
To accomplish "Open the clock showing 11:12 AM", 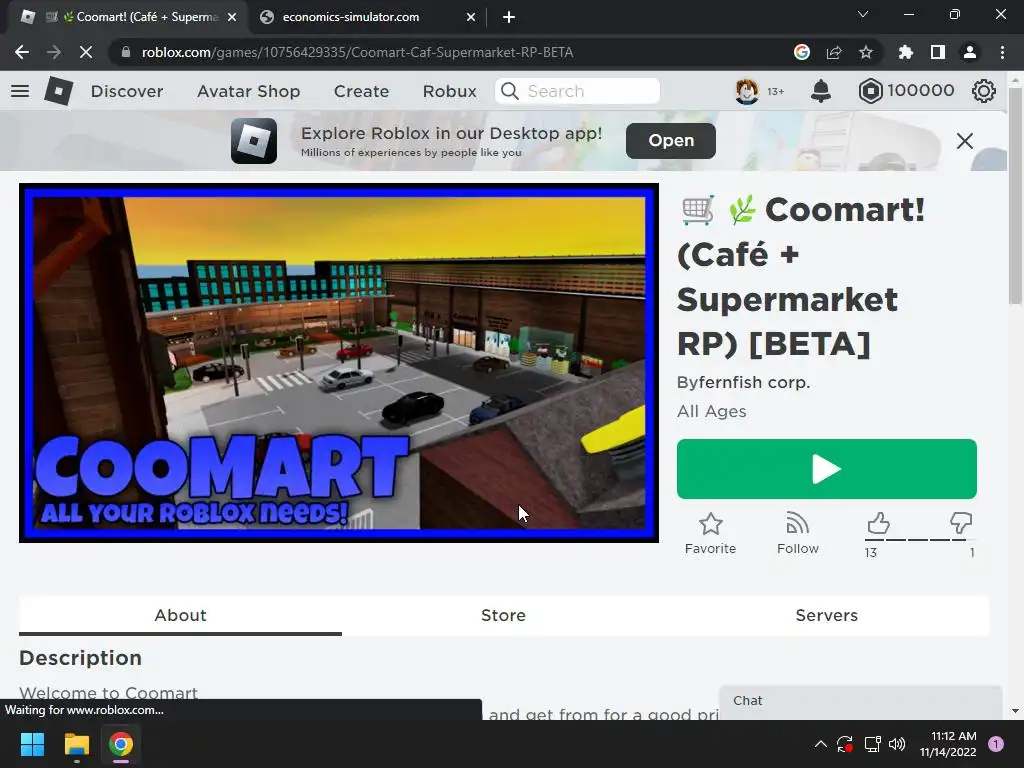I will pos(948,744).
